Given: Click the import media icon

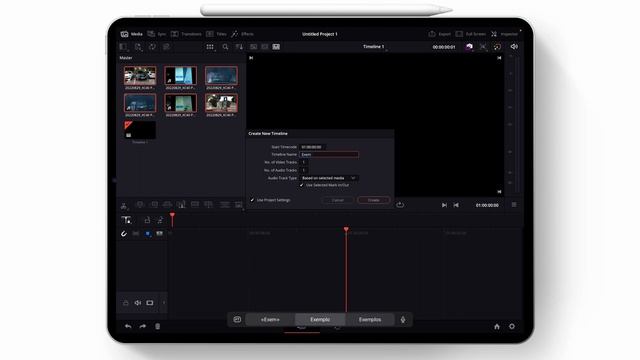Looking at the screenshot, I should [138, 47].
